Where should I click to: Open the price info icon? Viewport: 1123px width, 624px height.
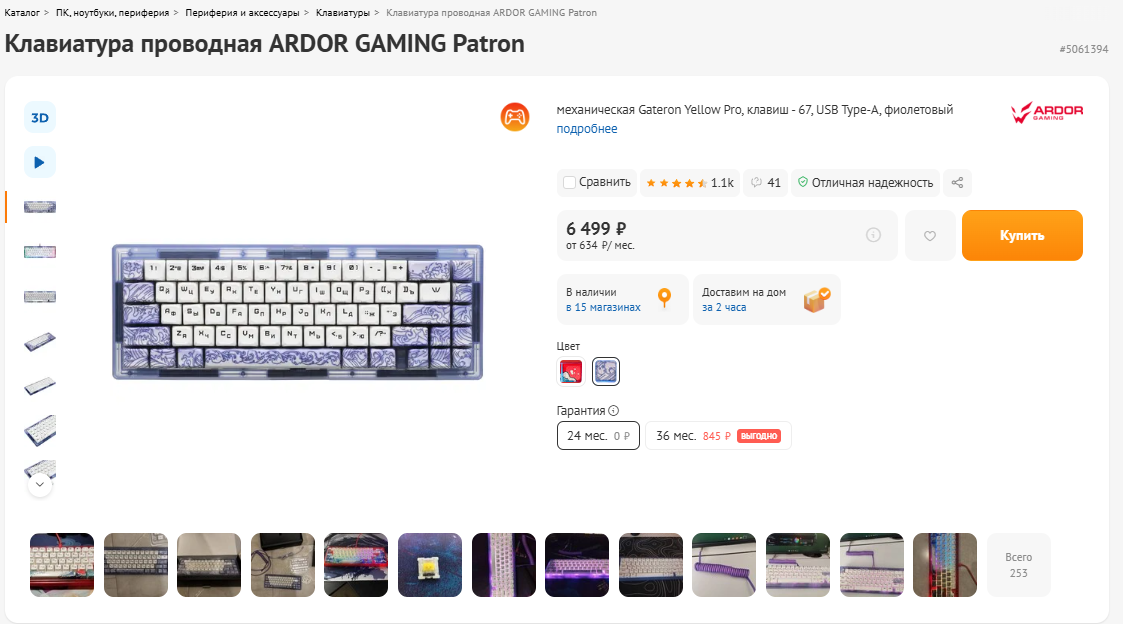click(873, 235)
